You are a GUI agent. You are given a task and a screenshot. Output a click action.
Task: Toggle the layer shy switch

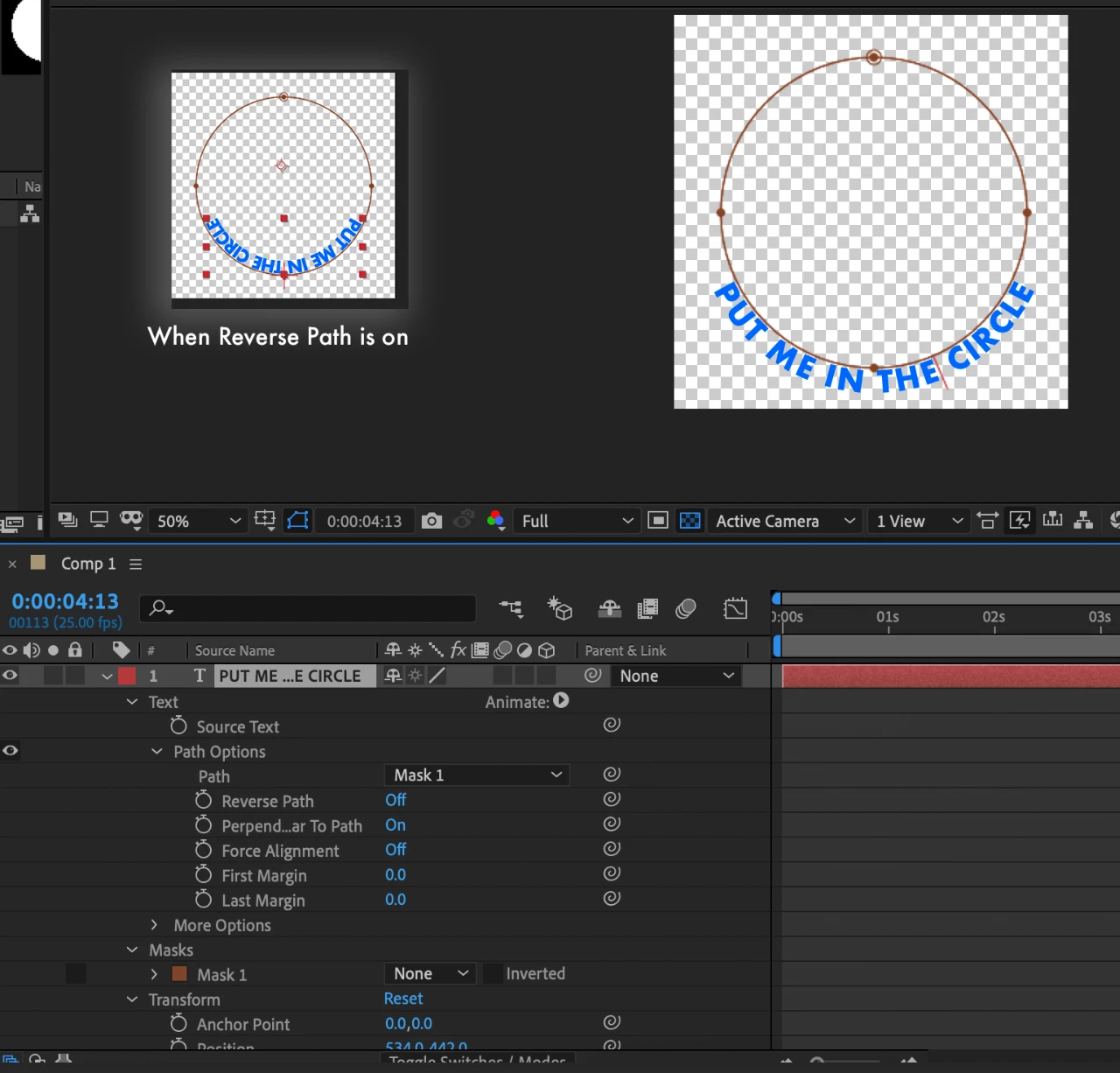[393, 676]
